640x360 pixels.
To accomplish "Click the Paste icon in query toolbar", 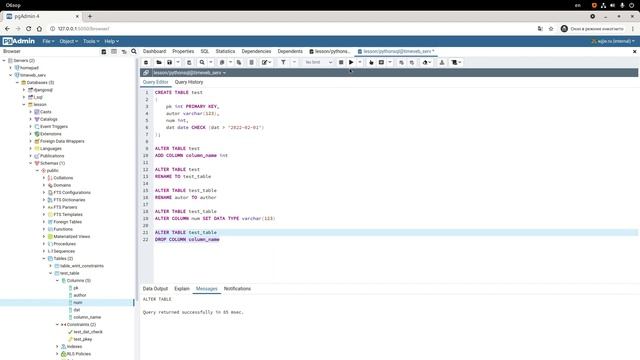I will click(x=239, y=62).
